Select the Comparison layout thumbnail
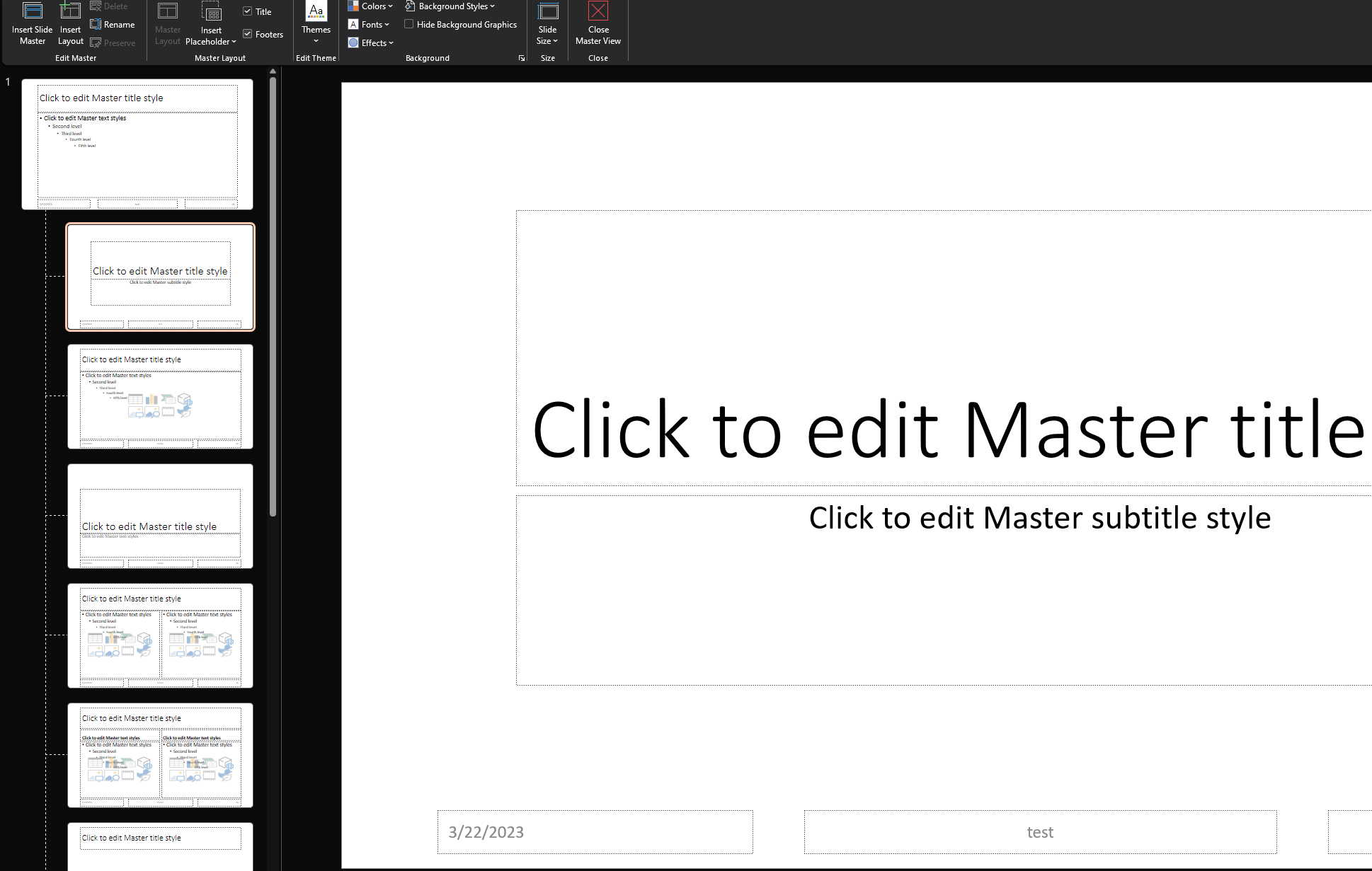Image resolution: width=1372 pixels, height=871 pixels. pos(161,756)
